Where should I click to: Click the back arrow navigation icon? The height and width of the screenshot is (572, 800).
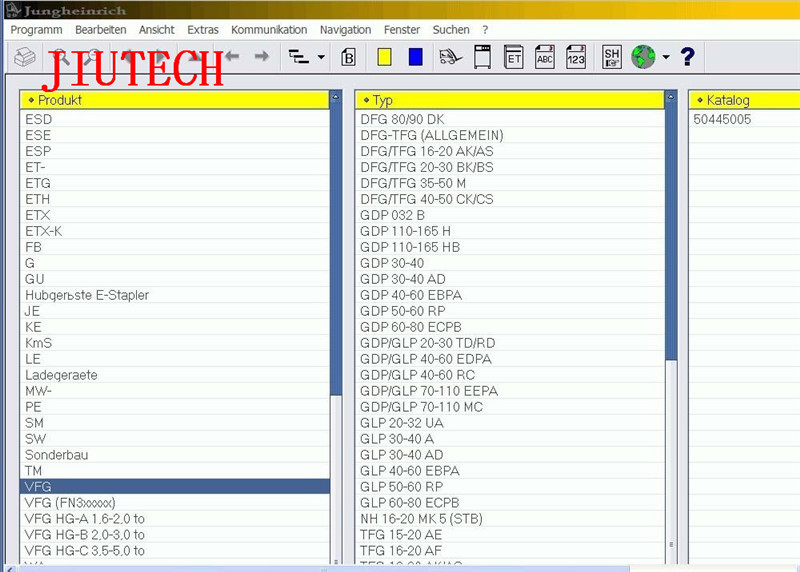pyautogui.click(x=232, y=56)
